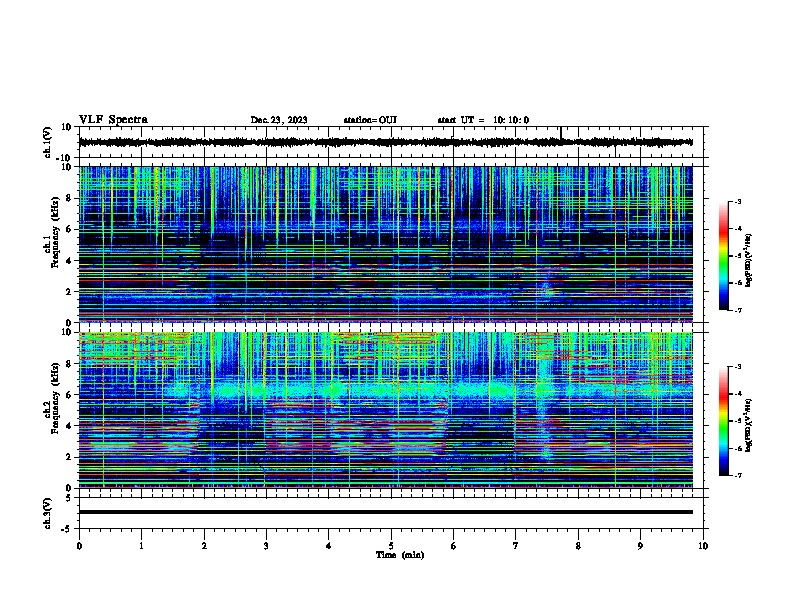Image resolution: width=792 pixels, height=612 pixels.
Task: Click the log(PSD) label beside ch.2 colorbar
Action: coord(749,425)
